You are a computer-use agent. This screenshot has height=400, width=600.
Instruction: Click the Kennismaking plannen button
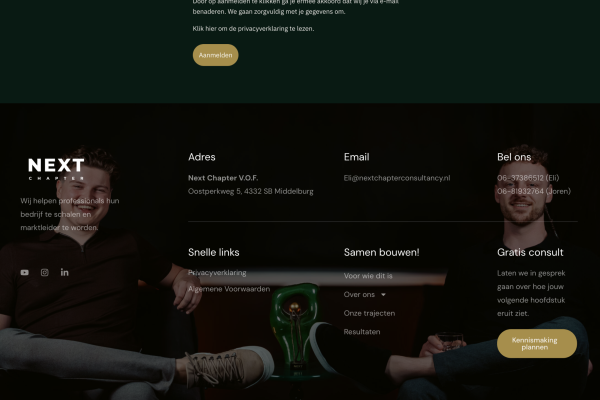pos(536,343)
